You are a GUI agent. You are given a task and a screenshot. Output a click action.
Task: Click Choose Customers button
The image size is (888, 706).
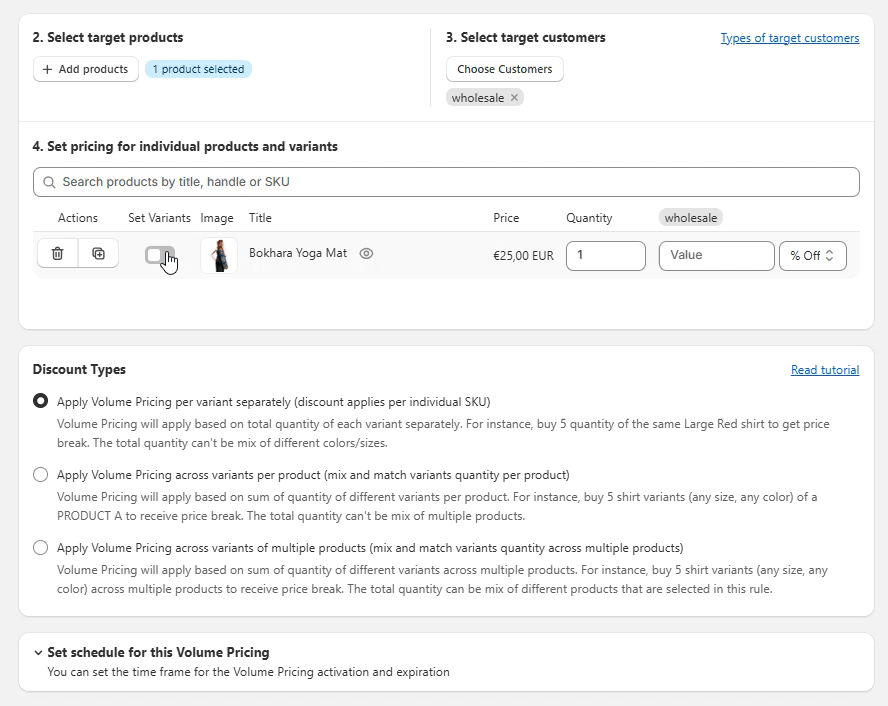[x=505, y=69]
